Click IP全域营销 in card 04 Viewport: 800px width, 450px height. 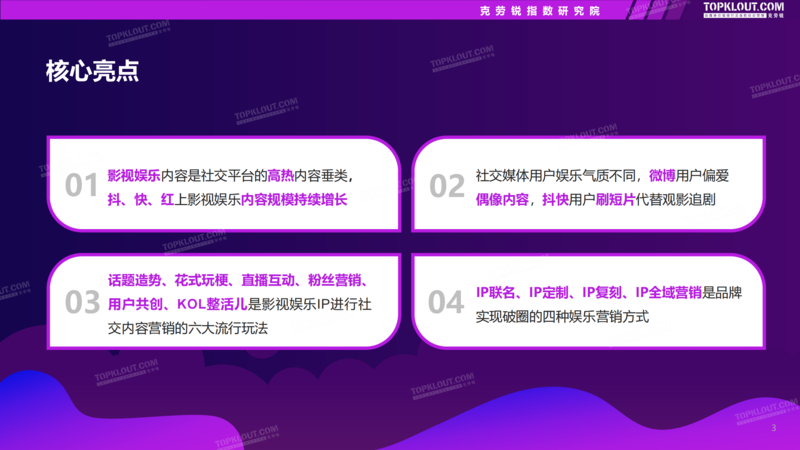(x=668, y=292)
